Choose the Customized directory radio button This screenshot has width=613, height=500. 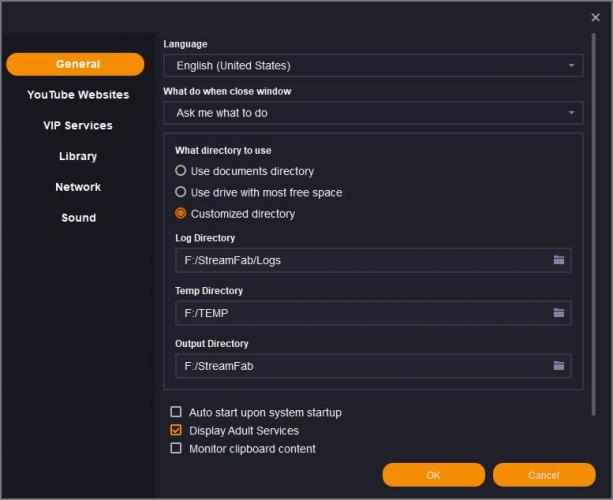point(181,213)
